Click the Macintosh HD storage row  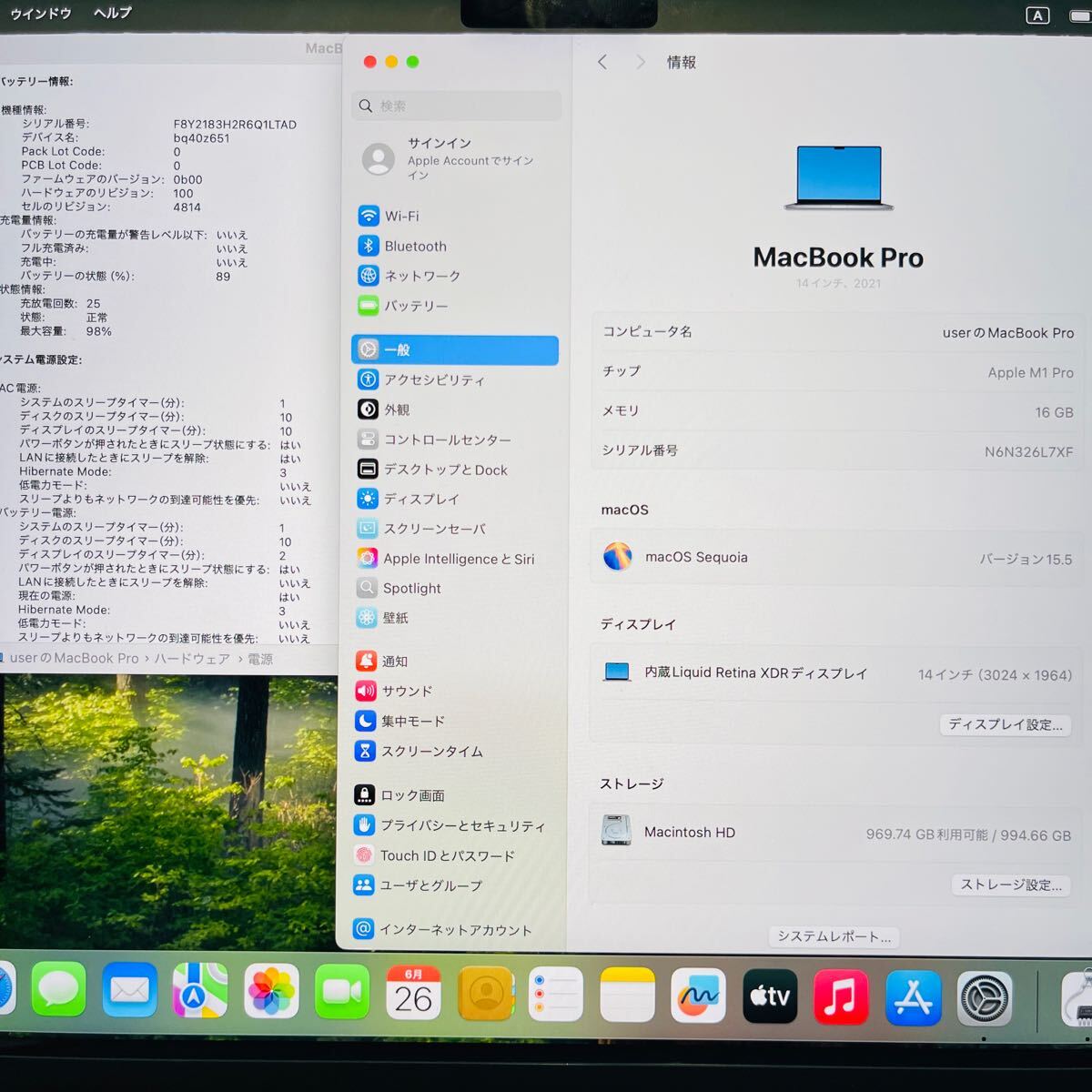tap(835, 833)
